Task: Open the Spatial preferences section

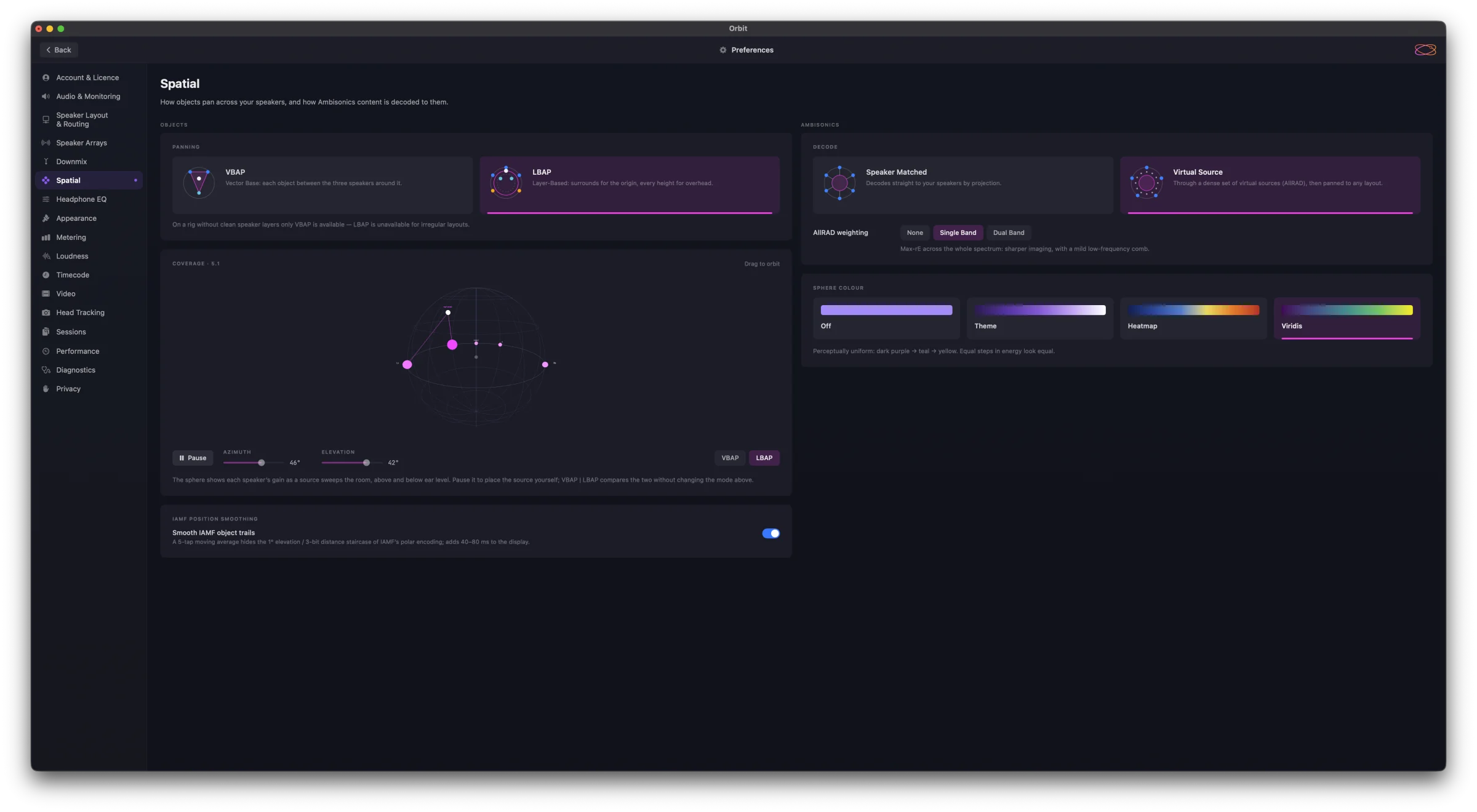Action: [89, 180]
